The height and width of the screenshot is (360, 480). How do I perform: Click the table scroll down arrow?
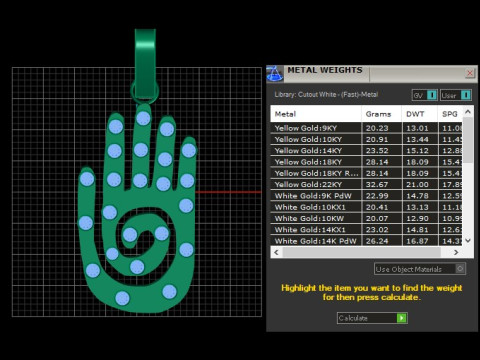click(468, 240)
